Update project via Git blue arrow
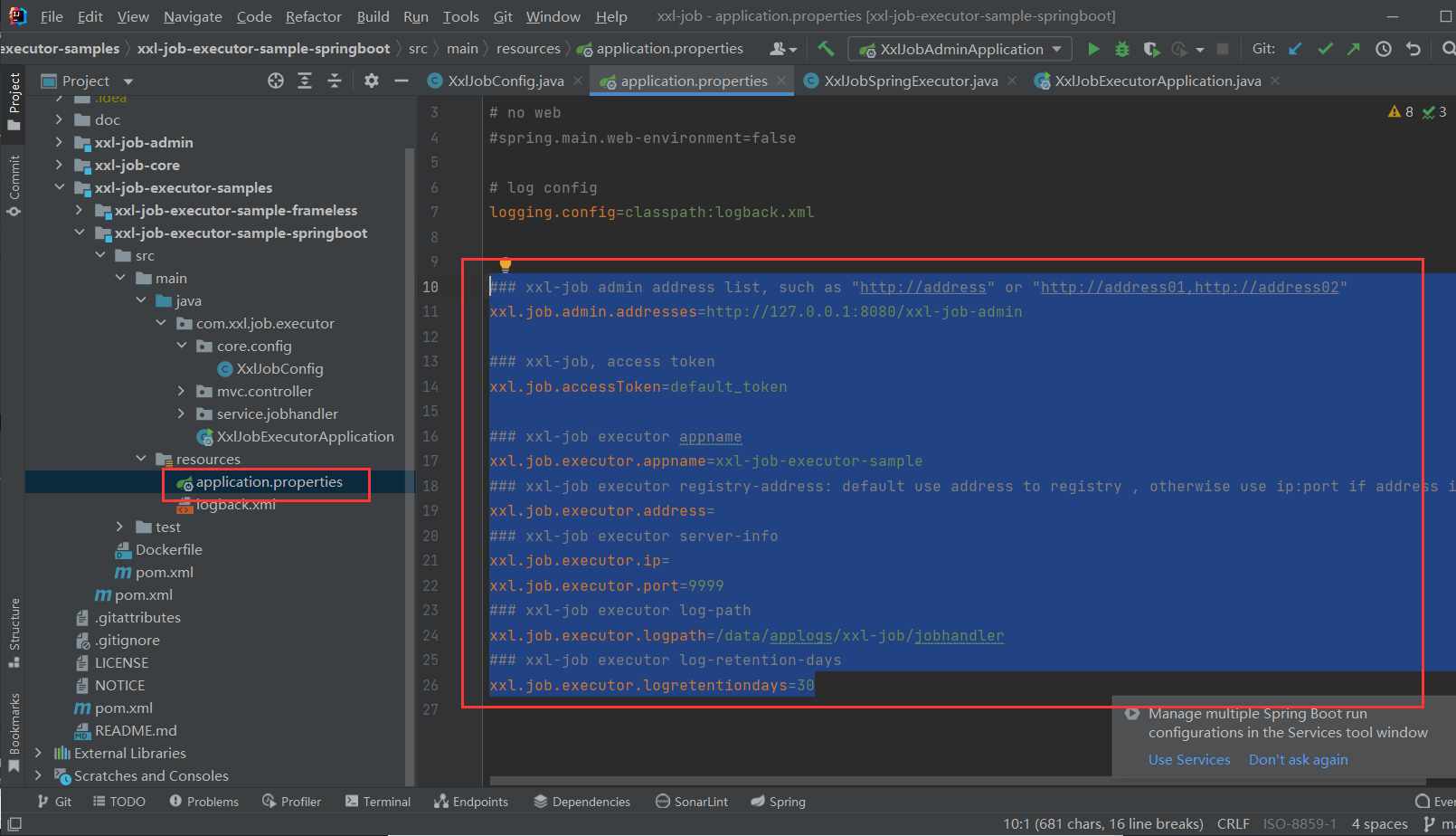 pos(1296,49)
